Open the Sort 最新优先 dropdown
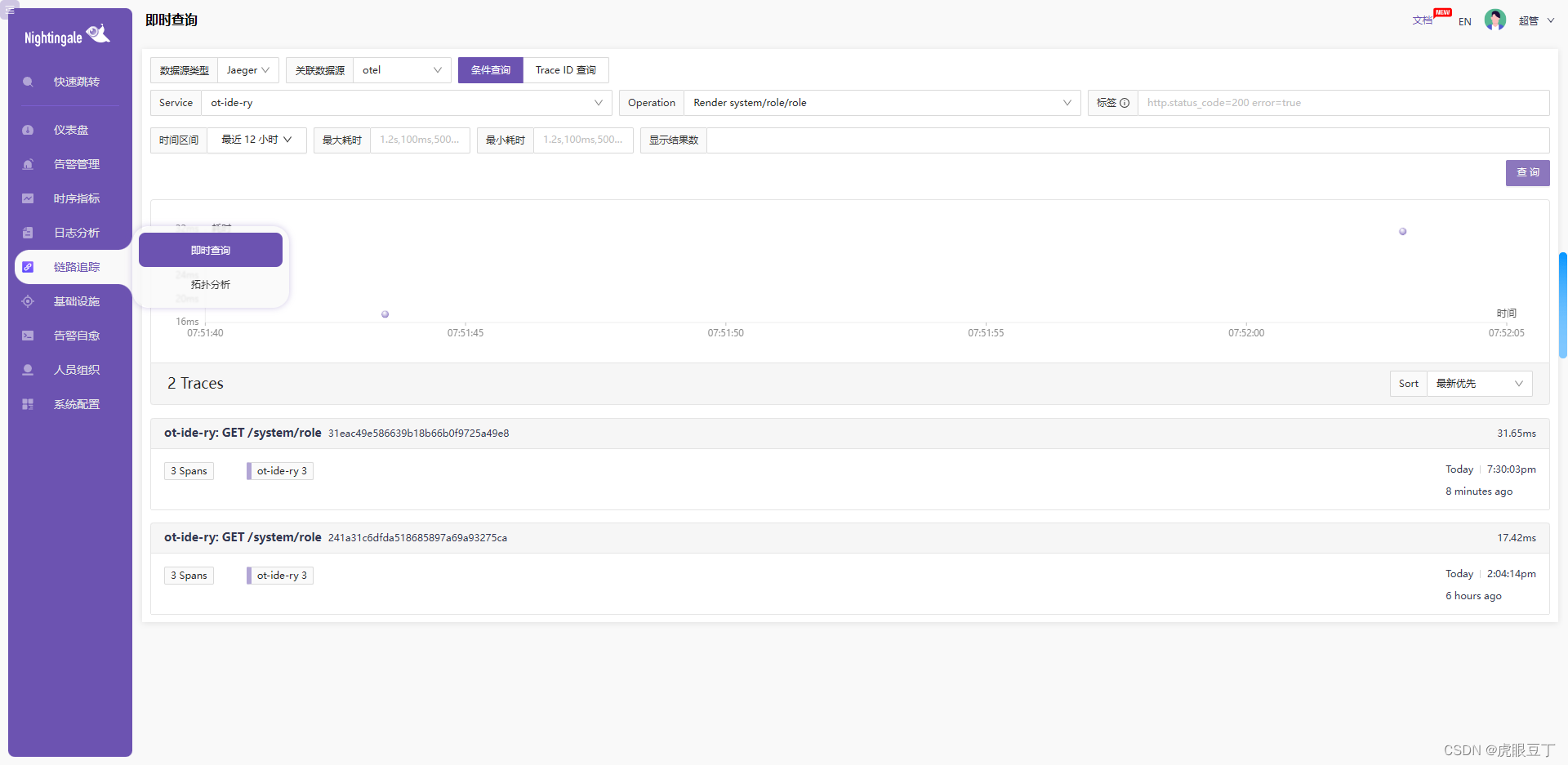The width and height of the screenshot is (1568, 765). pos(1480,384)
